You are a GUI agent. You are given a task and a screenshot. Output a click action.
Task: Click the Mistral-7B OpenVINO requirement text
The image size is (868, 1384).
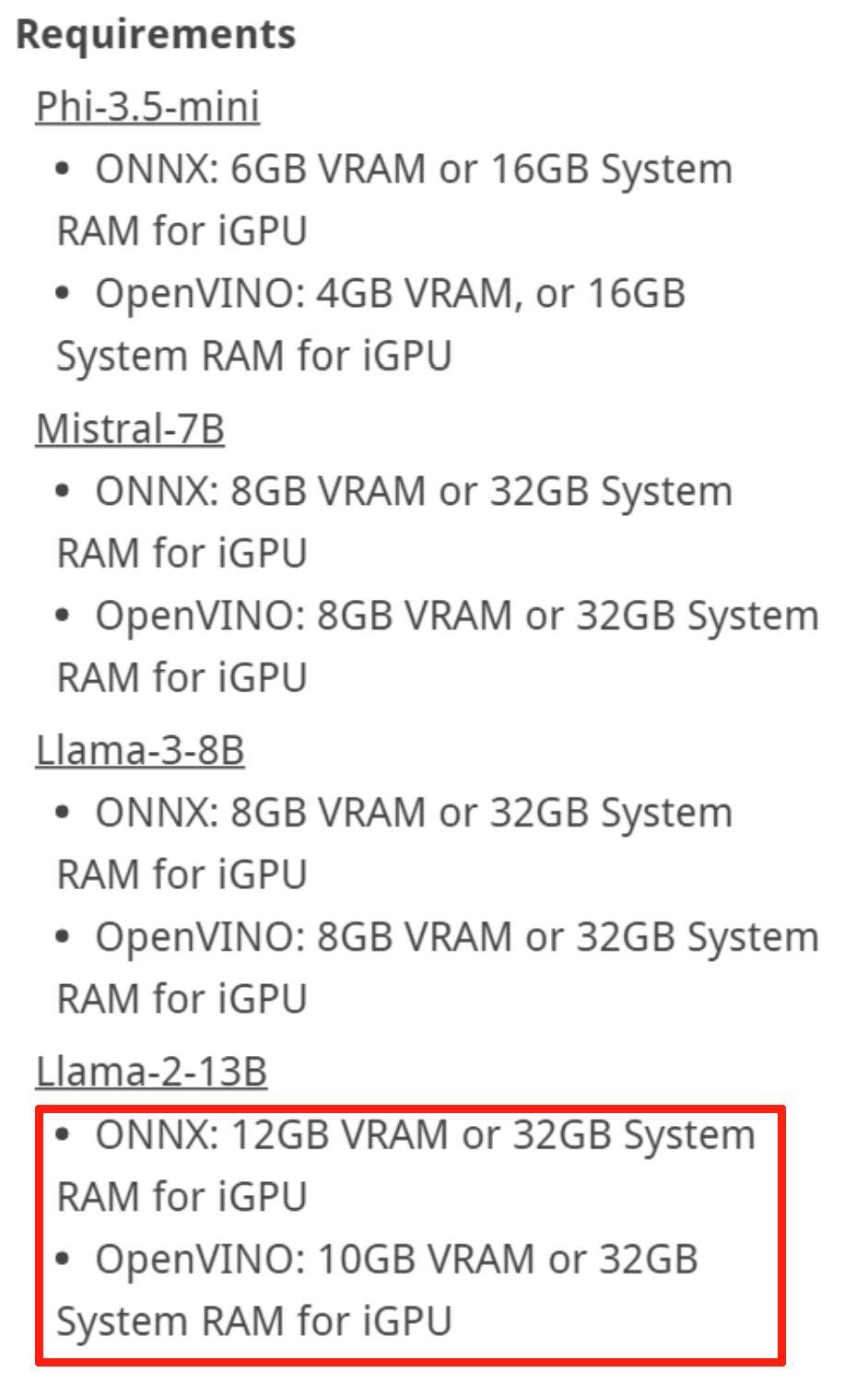tap(456, 616)
